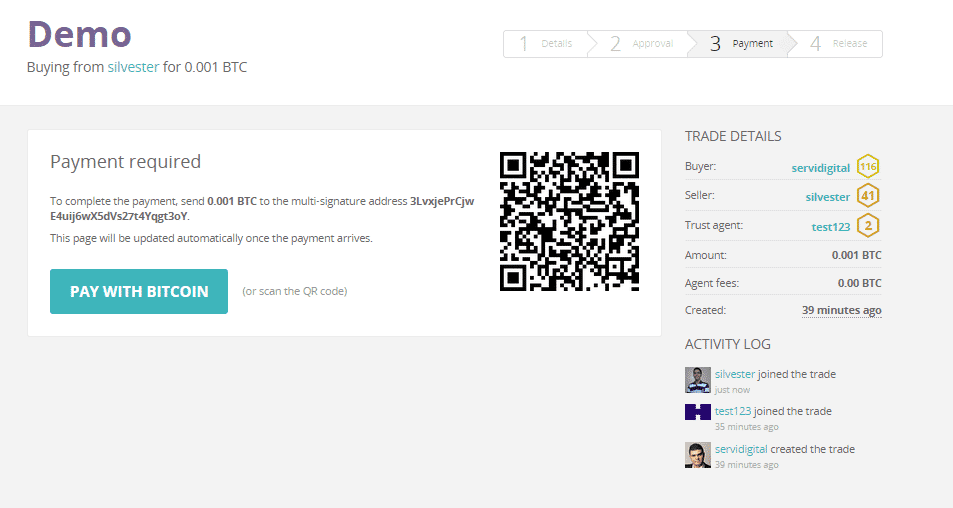This screenshot has width=953, height=508.
Task: Go to step 4 Release
Action: tap(839, 44)
